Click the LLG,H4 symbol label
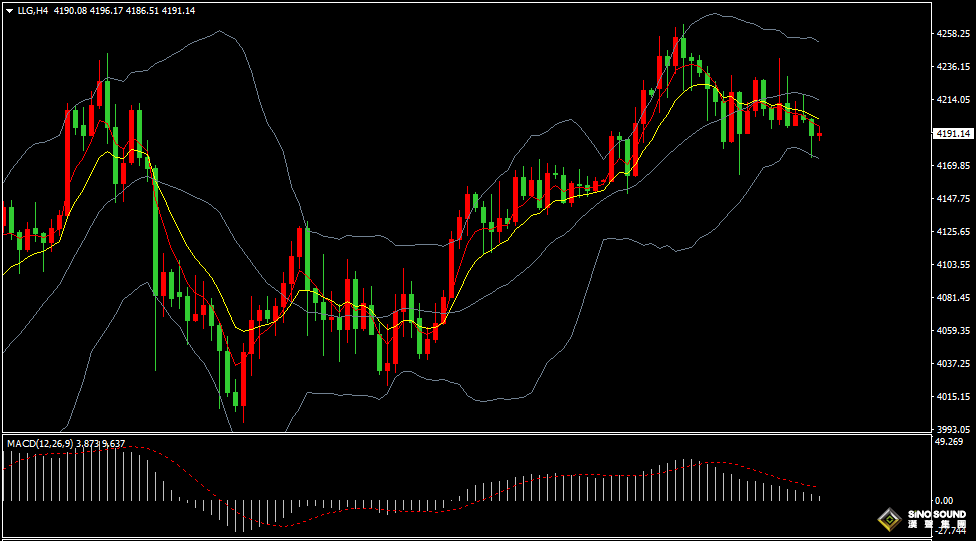The image size is (976, 541). pos(33,10)
